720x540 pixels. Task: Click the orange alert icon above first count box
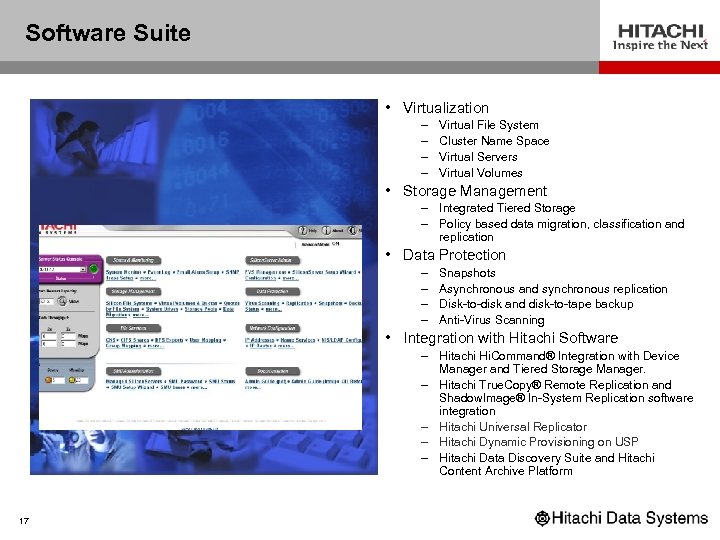pos(48,380)
